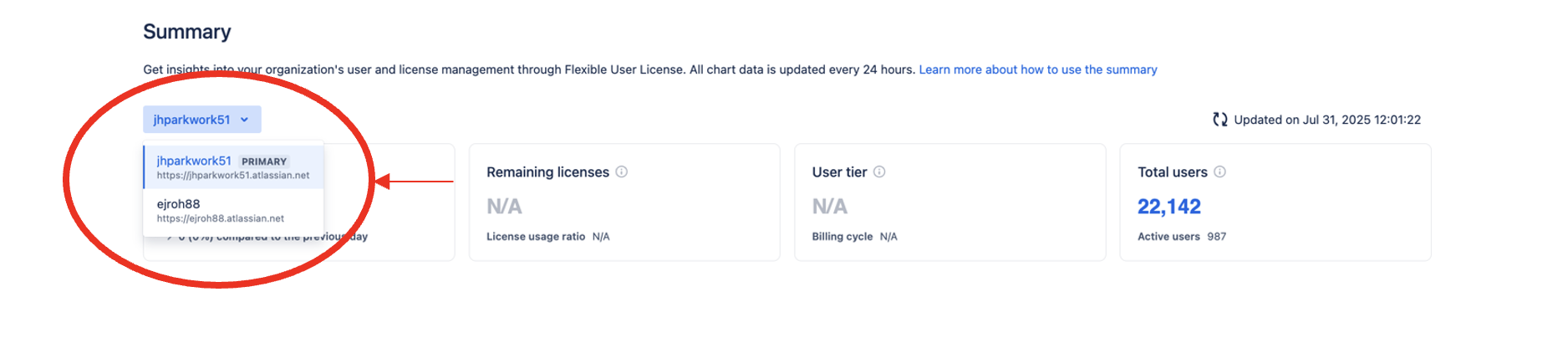Click the 22,142 total users count
1568x338 pixels.
coord(1168,207)
